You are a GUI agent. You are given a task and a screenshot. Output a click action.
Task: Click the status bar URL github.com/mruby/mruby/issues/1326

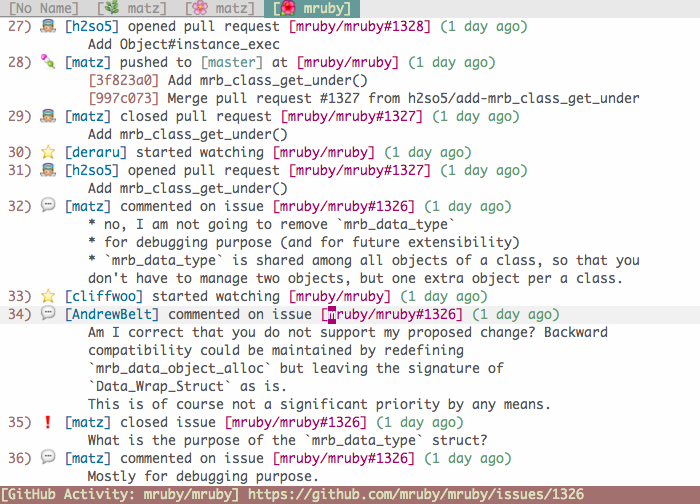(416, 495)
